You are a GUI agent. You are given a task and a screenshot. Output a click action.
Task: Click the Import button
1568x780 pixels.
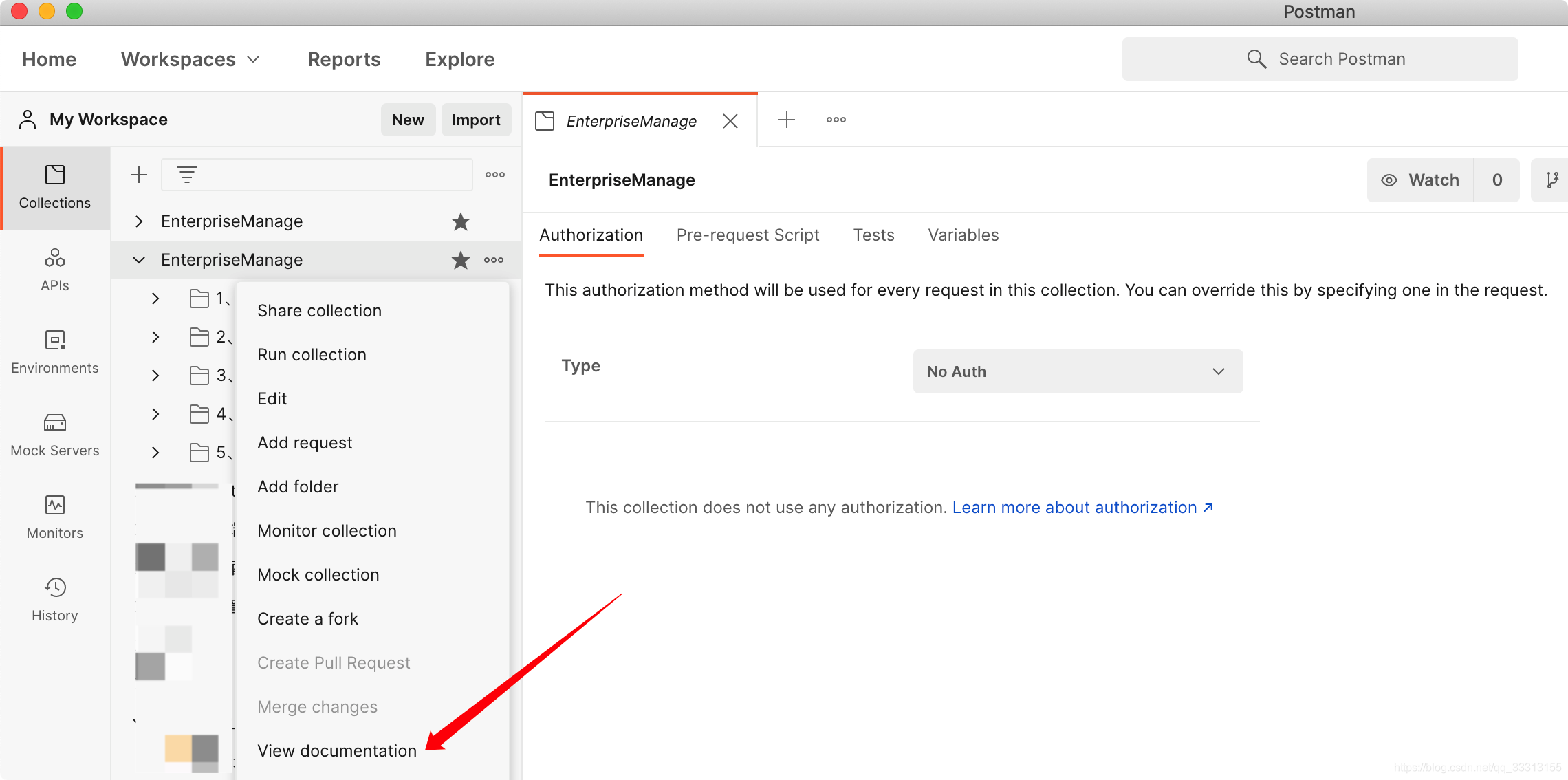[x=475, y=119]
